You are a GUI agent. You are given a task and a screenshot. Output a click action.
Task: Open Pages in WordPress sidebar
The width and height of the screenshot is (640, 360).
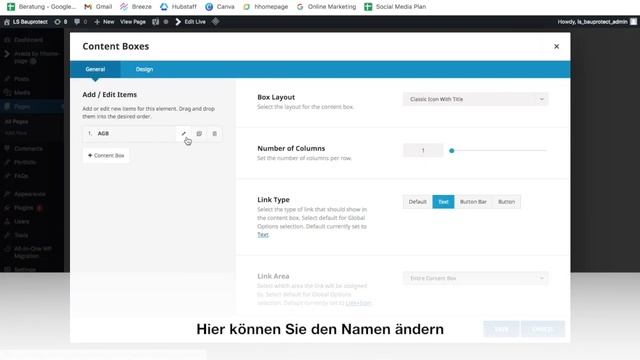coord(32,107)
